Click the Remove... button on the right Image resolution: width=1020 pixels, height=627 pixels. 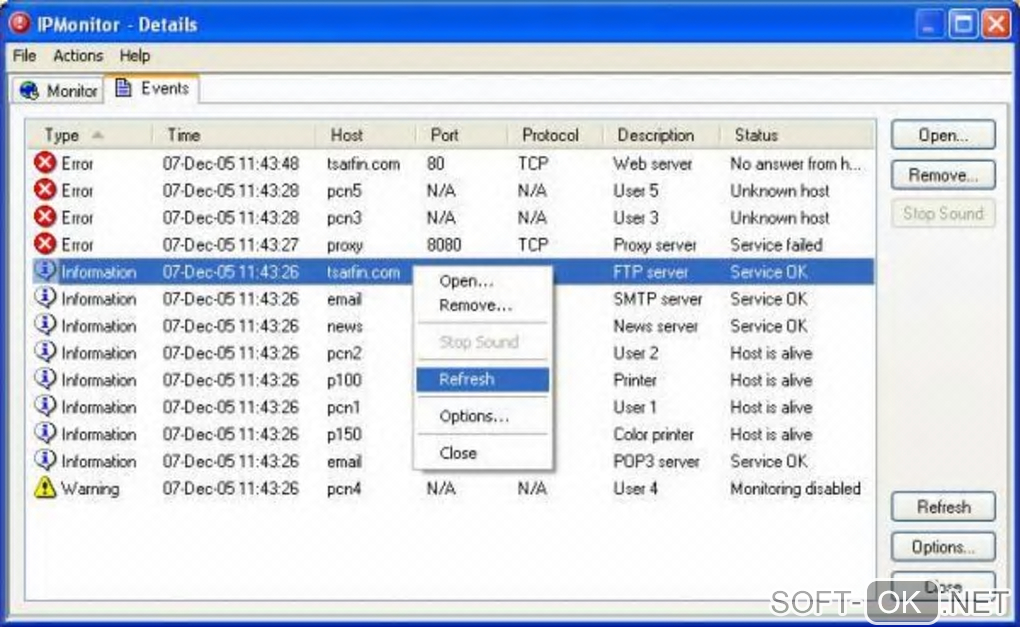943,175
